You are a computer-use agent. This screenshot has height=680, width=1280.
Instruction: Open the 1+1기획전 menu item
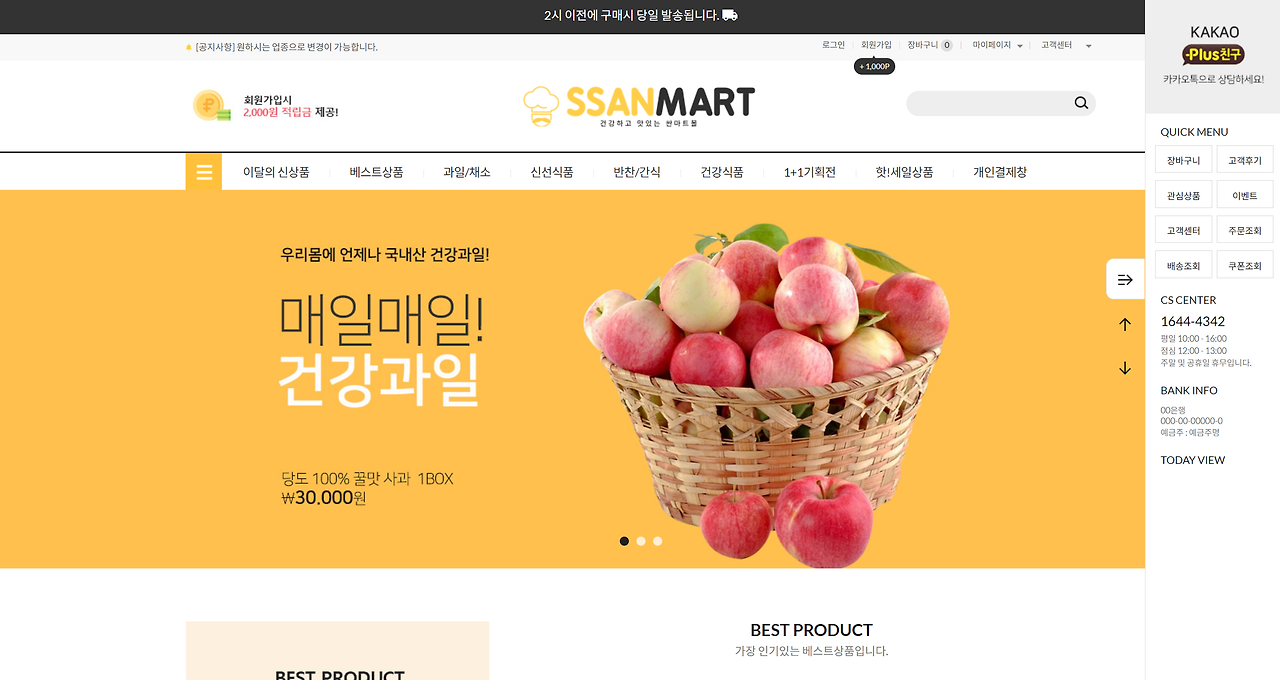[810, 172]
